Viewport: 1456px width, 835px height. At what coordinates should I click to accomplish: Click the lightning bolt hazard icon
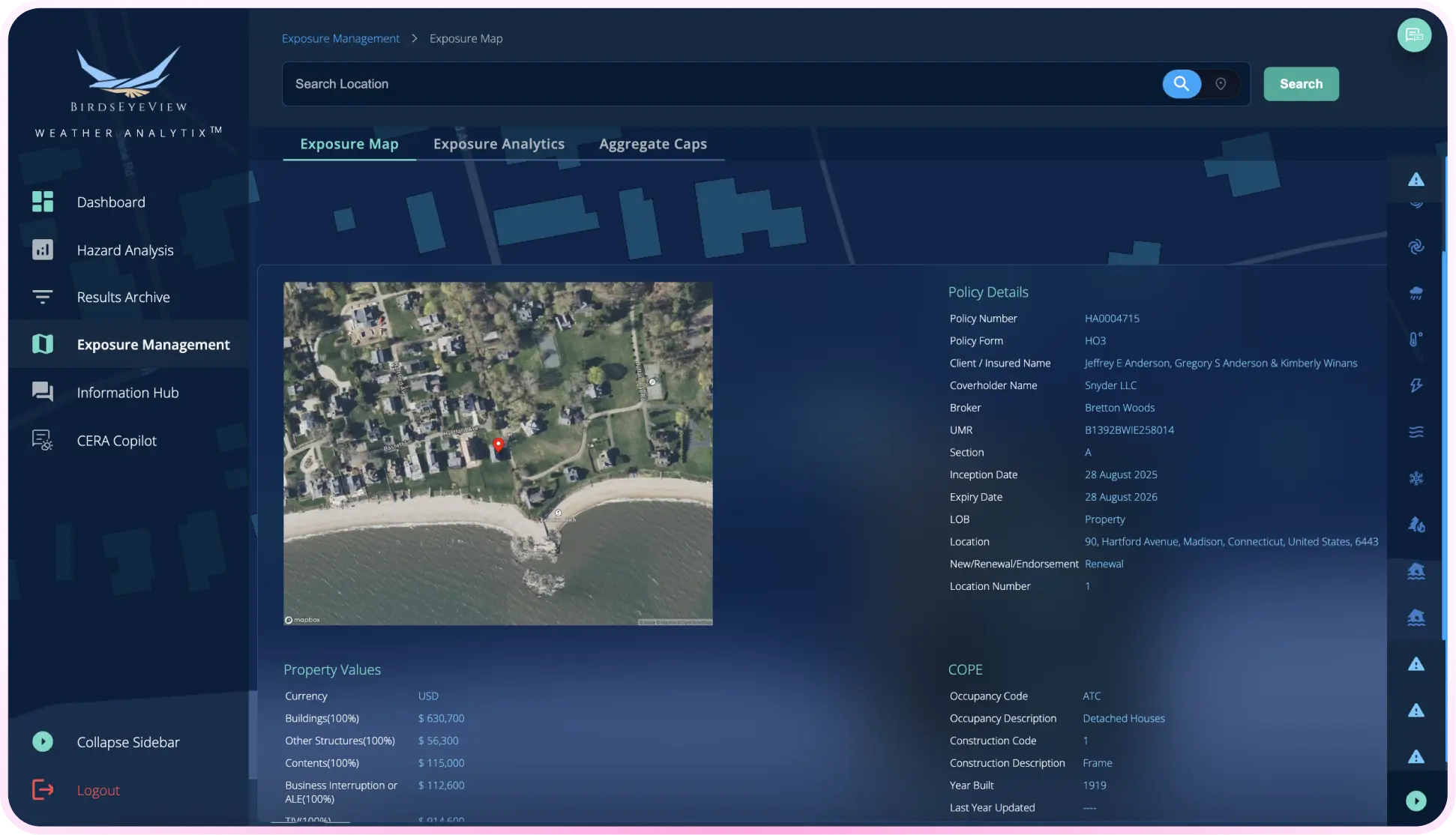pos(1416,385)
